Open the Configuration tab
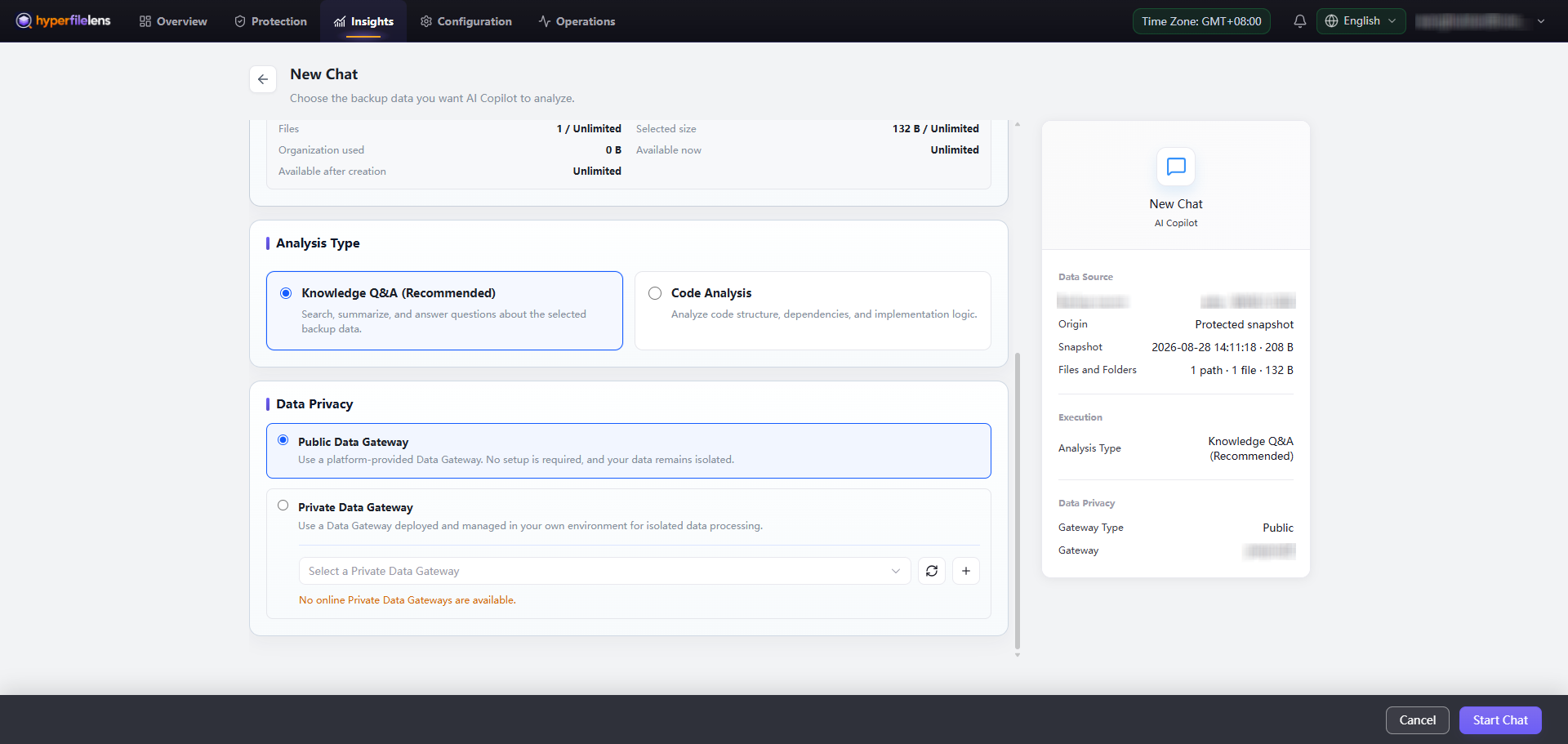The width and height of the screenshot is (1568, 744). click(x=465, y=21)
